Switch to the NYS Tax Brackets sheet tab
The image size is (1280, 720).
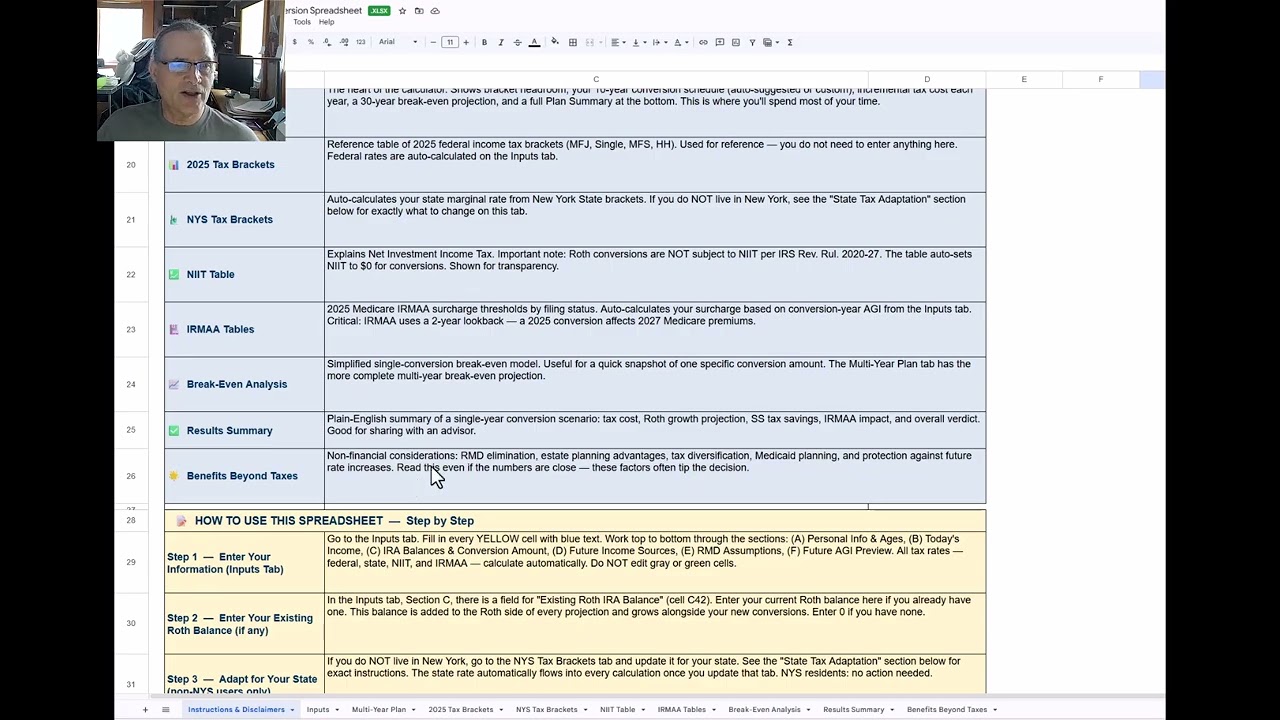coord(547,710)
